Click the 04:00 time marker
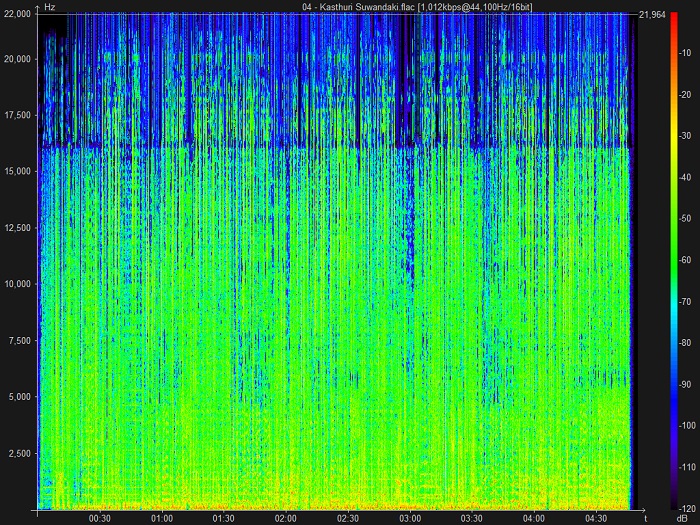700x525 pixels. [x=534, y=518]
